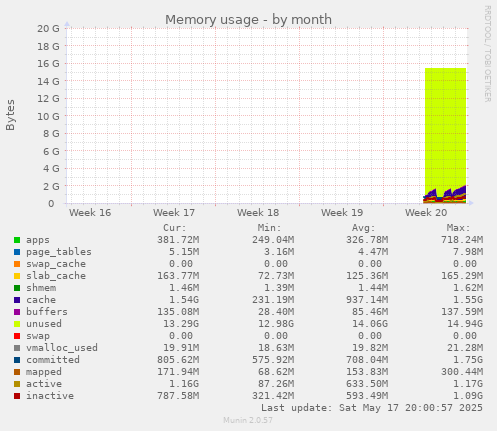Screen dimensions: 497x431
Task: Click cache average value 937.14M
Action: 367,300
